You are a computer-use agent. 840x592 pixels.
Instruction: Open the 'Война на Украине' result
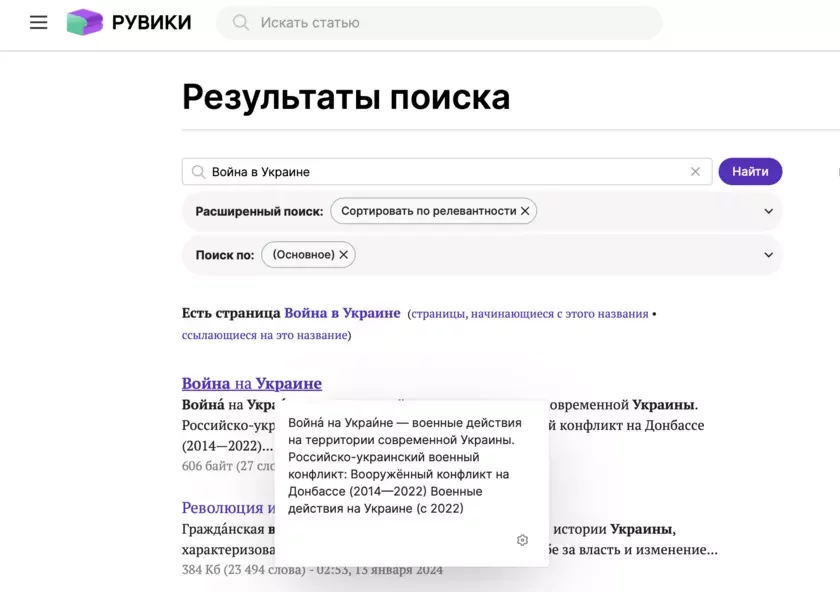pos(251,383)
